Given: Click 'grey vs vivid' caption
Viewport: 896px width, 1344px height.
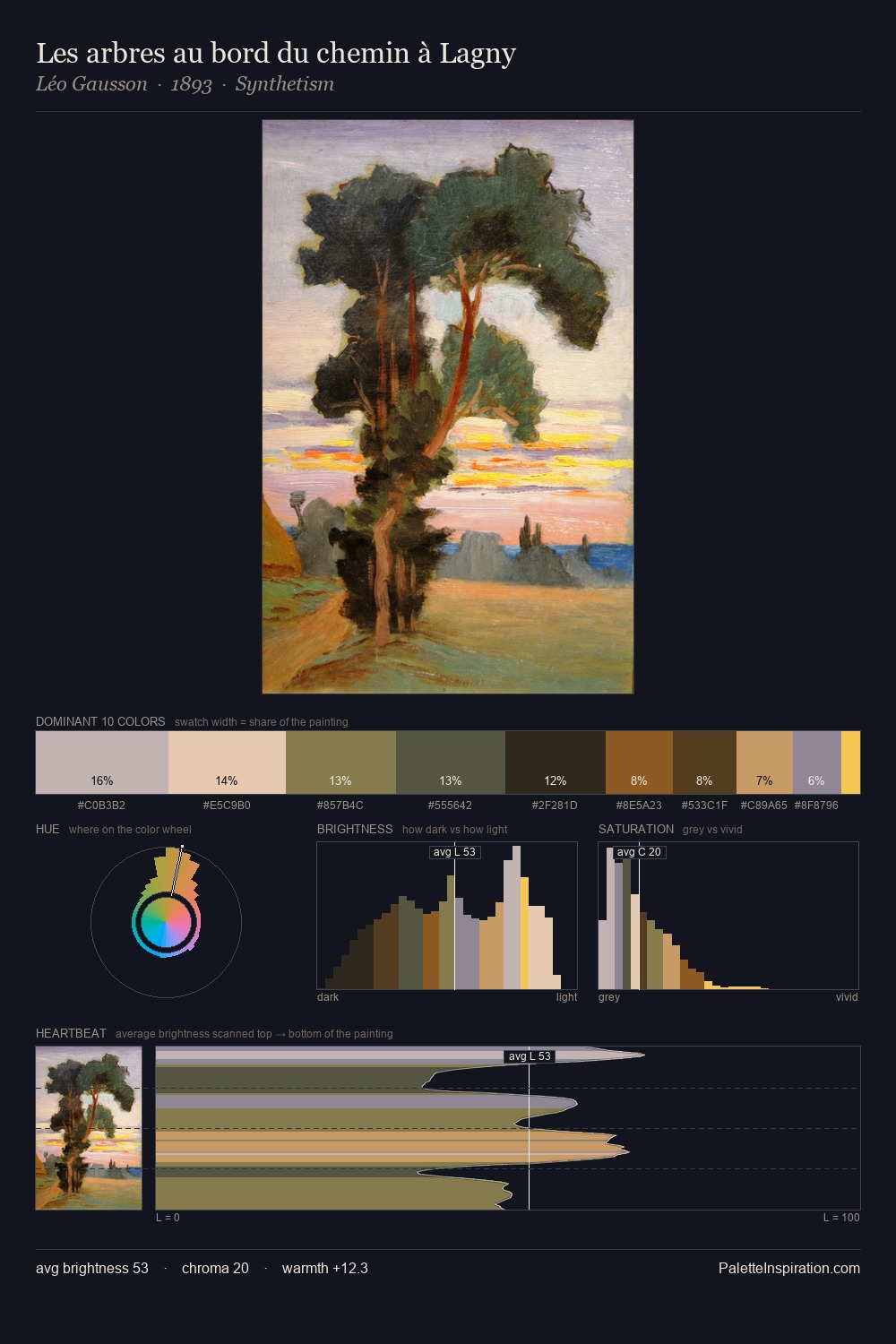Looking at the screenshot, I should 712,829.
